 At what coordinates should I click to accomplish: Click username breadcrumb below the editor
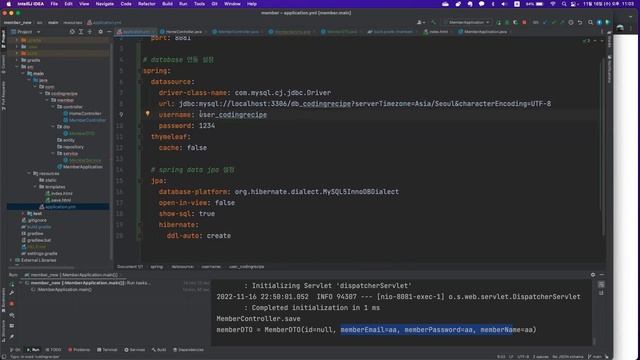(x=211, y=267)
